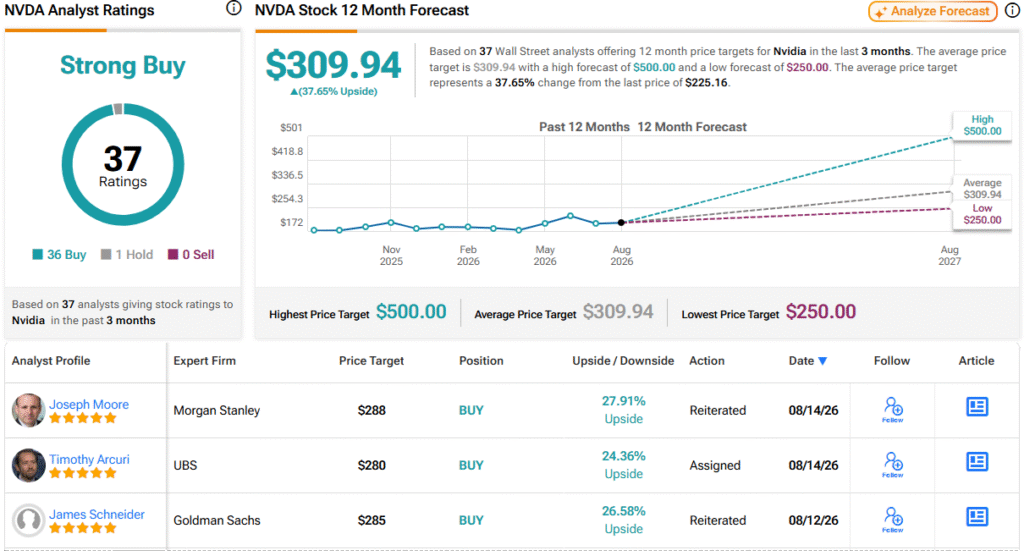Click the Expert Firm column header
This screenshot has height=556, width=1024.
pos(204,361)
